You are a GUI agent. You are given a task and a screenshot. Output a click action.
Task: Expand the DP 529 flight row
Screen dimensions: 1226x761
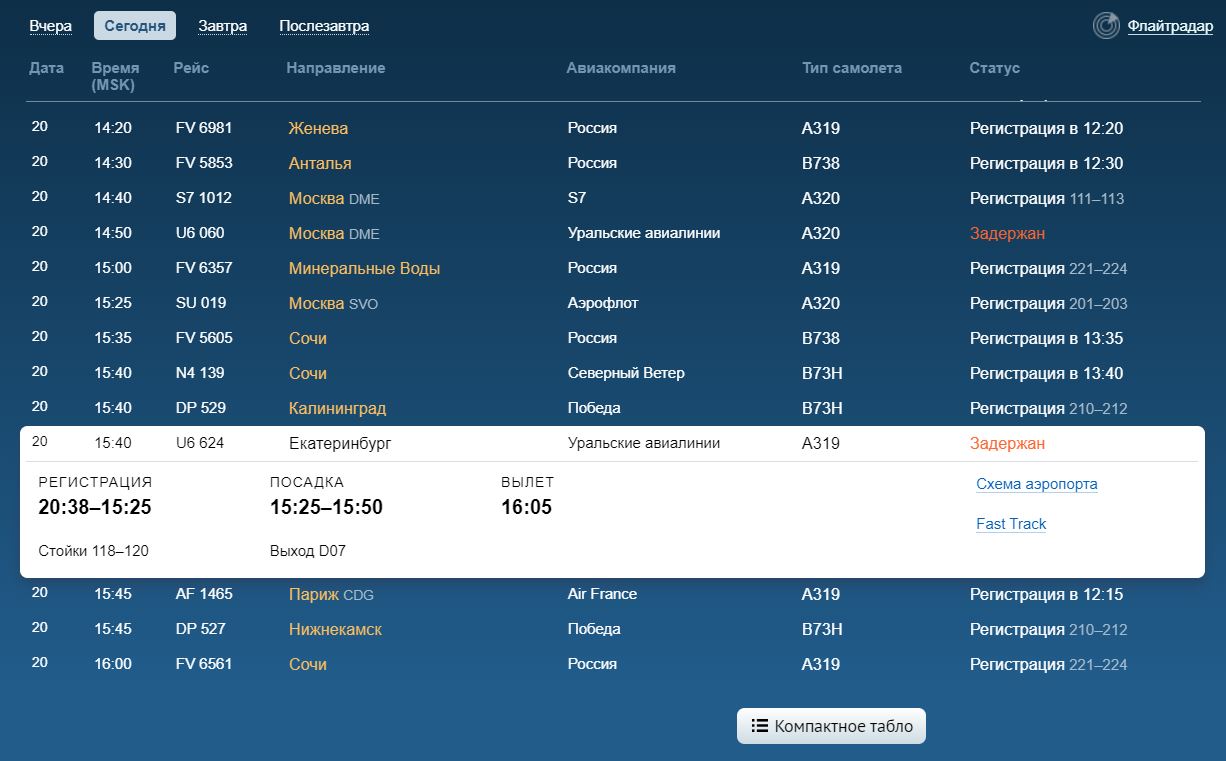[612, 408]
